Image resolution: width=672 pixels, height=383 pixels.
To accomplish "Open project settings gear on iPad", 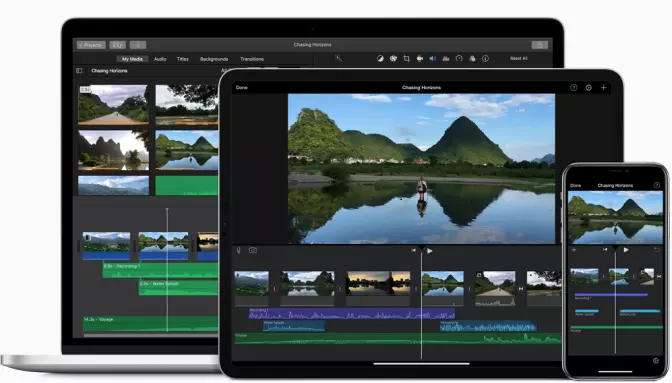I will pyautogui.click(x=589, y=87).
